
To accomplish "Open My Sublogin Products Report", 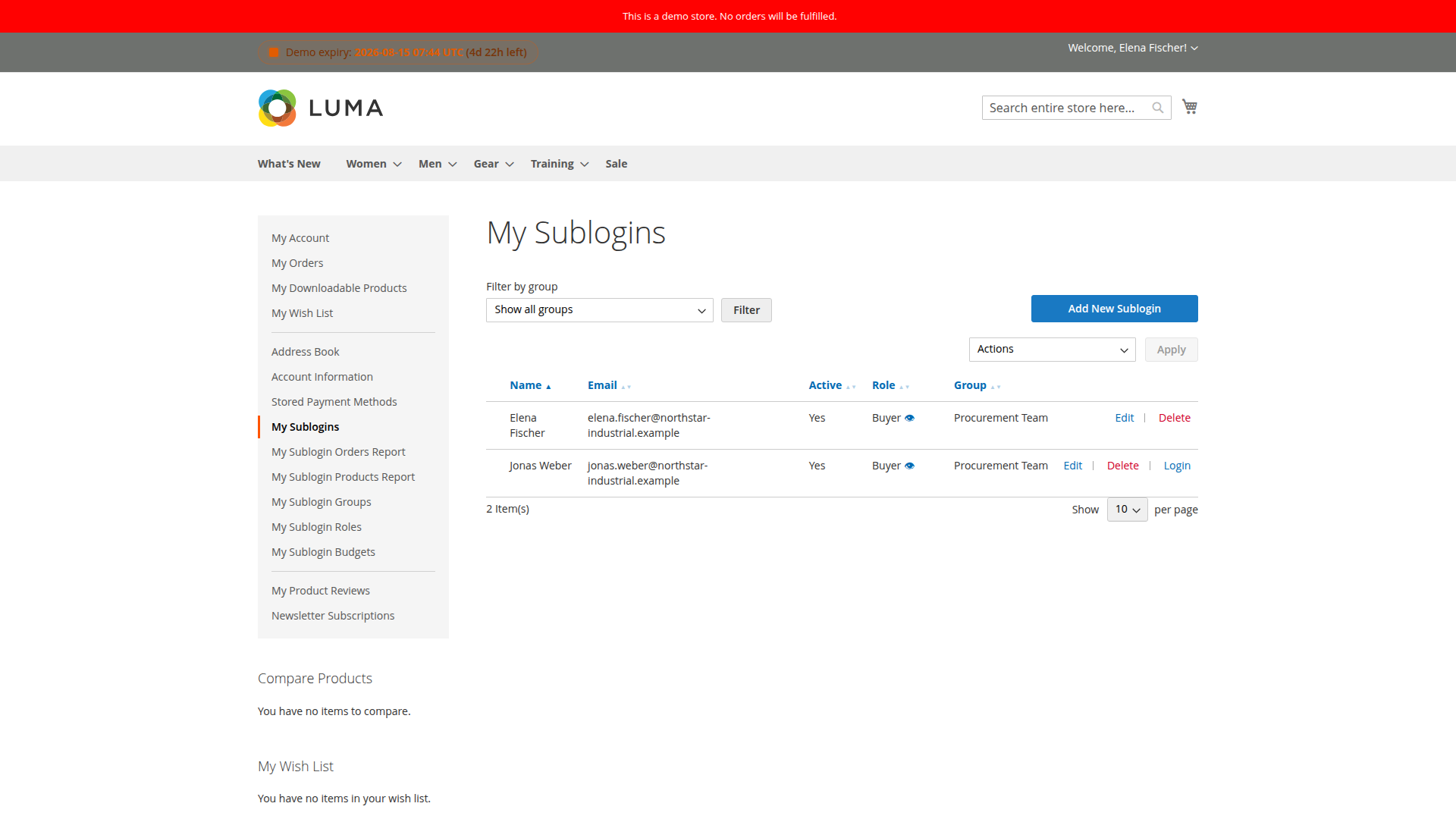I will [343, 477].
